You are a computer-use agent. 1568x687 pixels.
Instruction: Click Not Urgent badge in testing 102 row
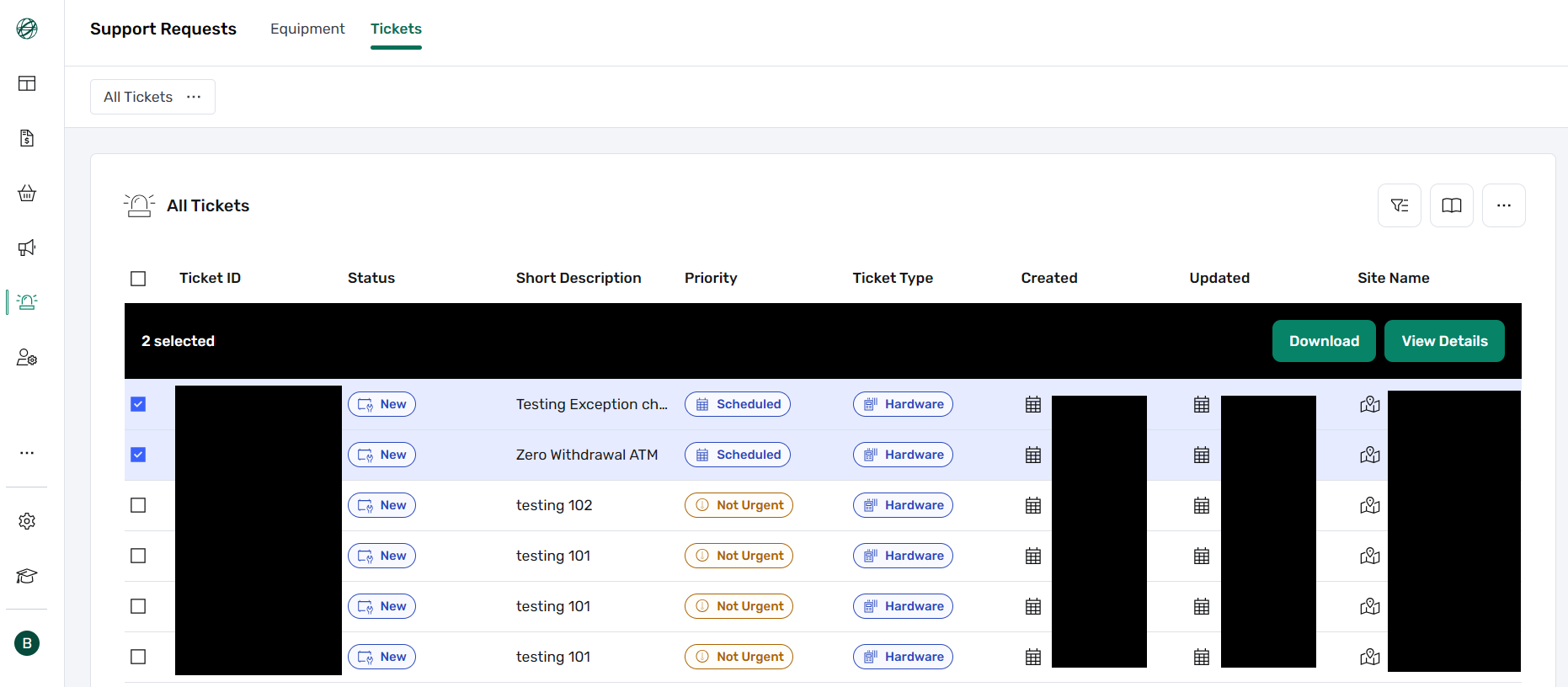(x=739, y=505)
